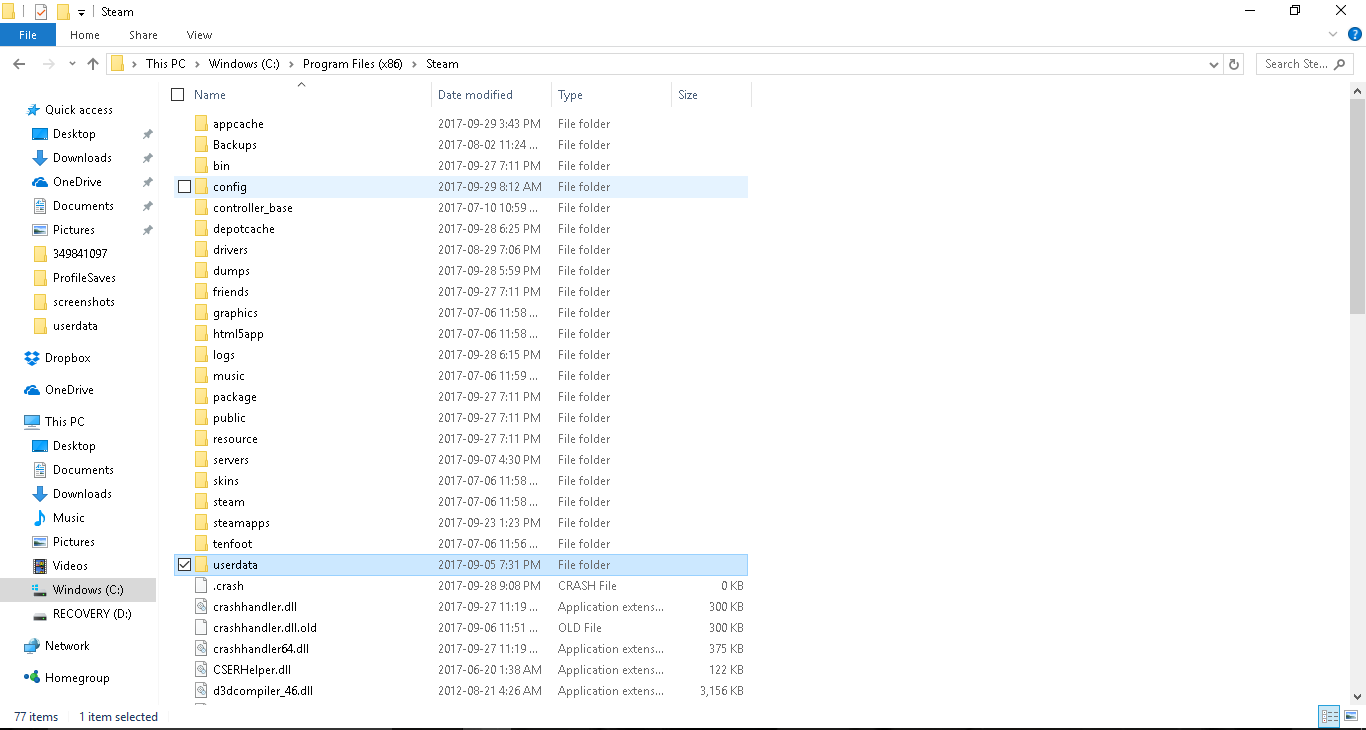Expand the chevron before This PC in breadcrumb
This screenshot has width=1366, height=730.
pos(135,64)
